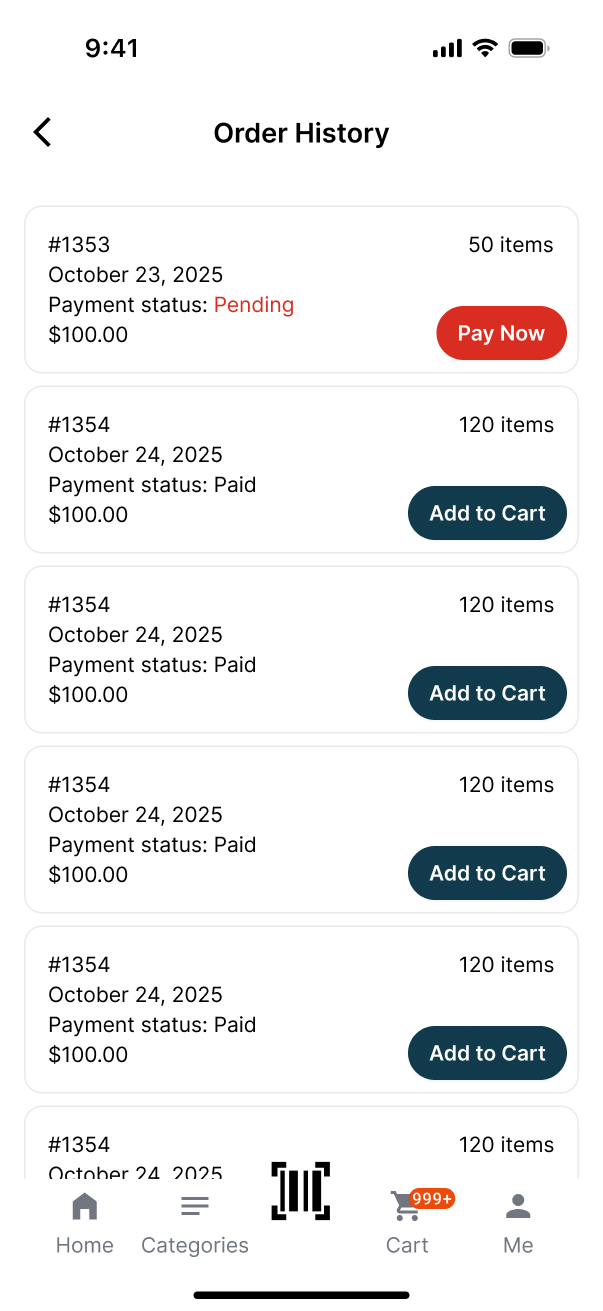Add the second #1354 order to cart
Screen dimensions: 603x1311
click(487, 693)
